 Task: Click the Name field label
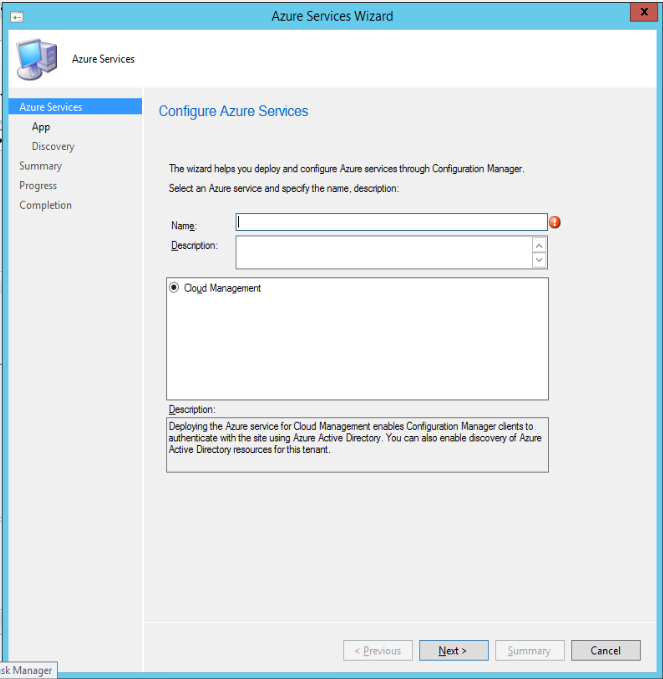pyautogui.click(x=184, y=226)
